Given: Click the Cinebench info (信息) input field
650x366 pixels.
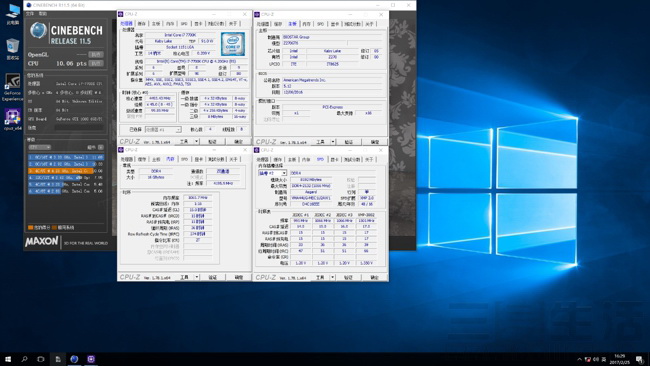Looking at the screenshot, I should pos(79,128).
